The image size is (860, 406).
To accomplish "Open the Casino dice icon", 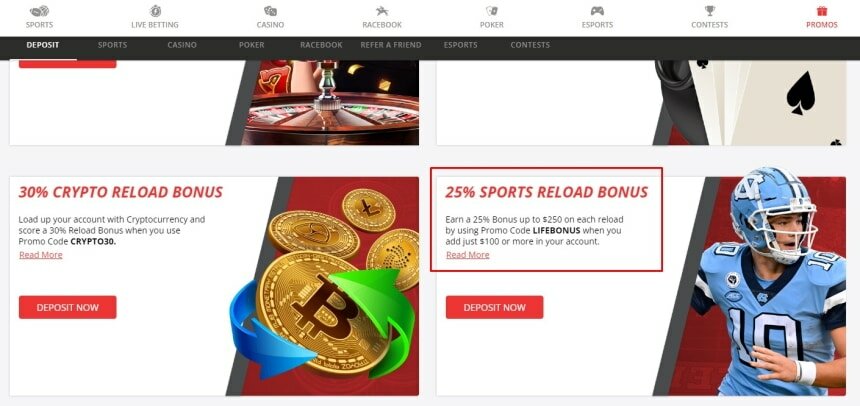I will pyautogui.click(x=270, y=11).
